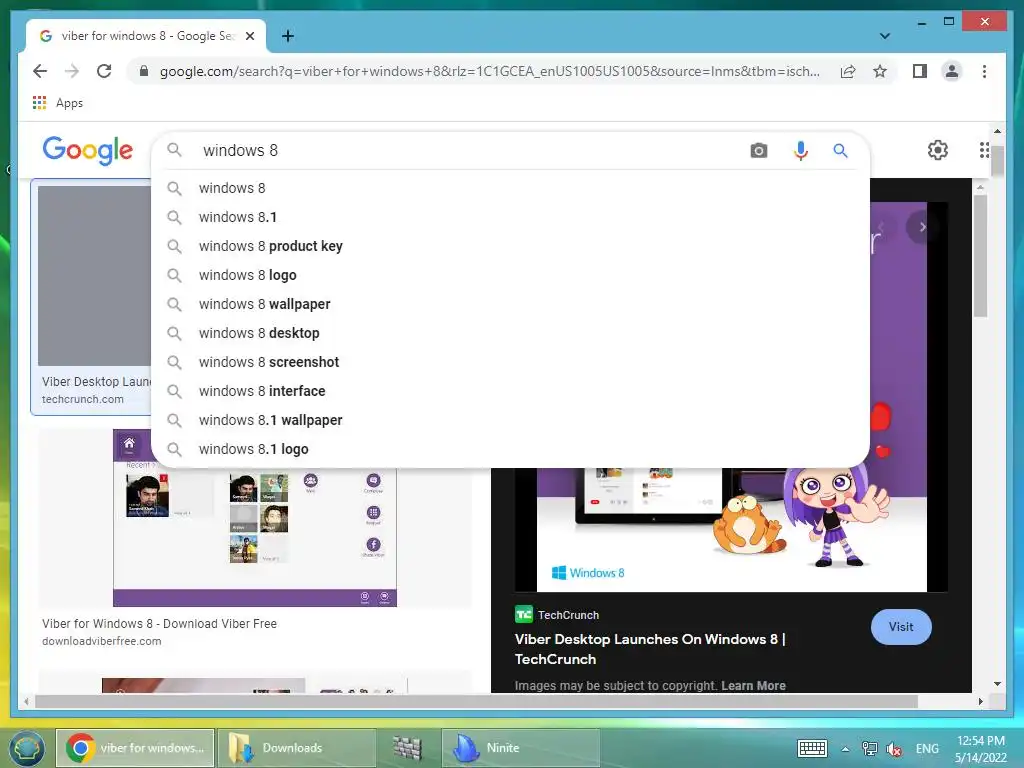Select the 'windows 8.1' suggestion
1024x768 pixels.
(510, 217)
